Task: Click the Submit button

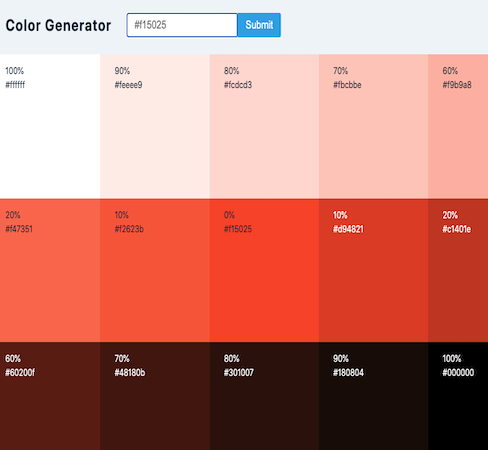Action: pos(259,25)
